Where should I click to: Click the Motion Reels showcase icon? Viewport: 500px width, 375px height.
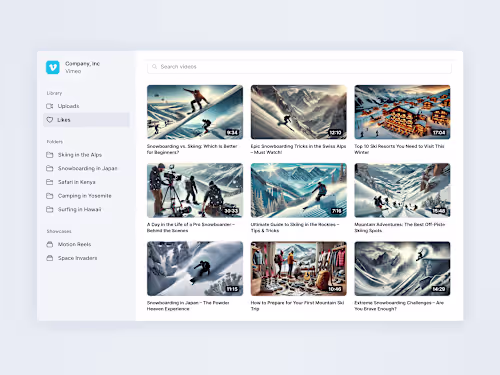50,244
